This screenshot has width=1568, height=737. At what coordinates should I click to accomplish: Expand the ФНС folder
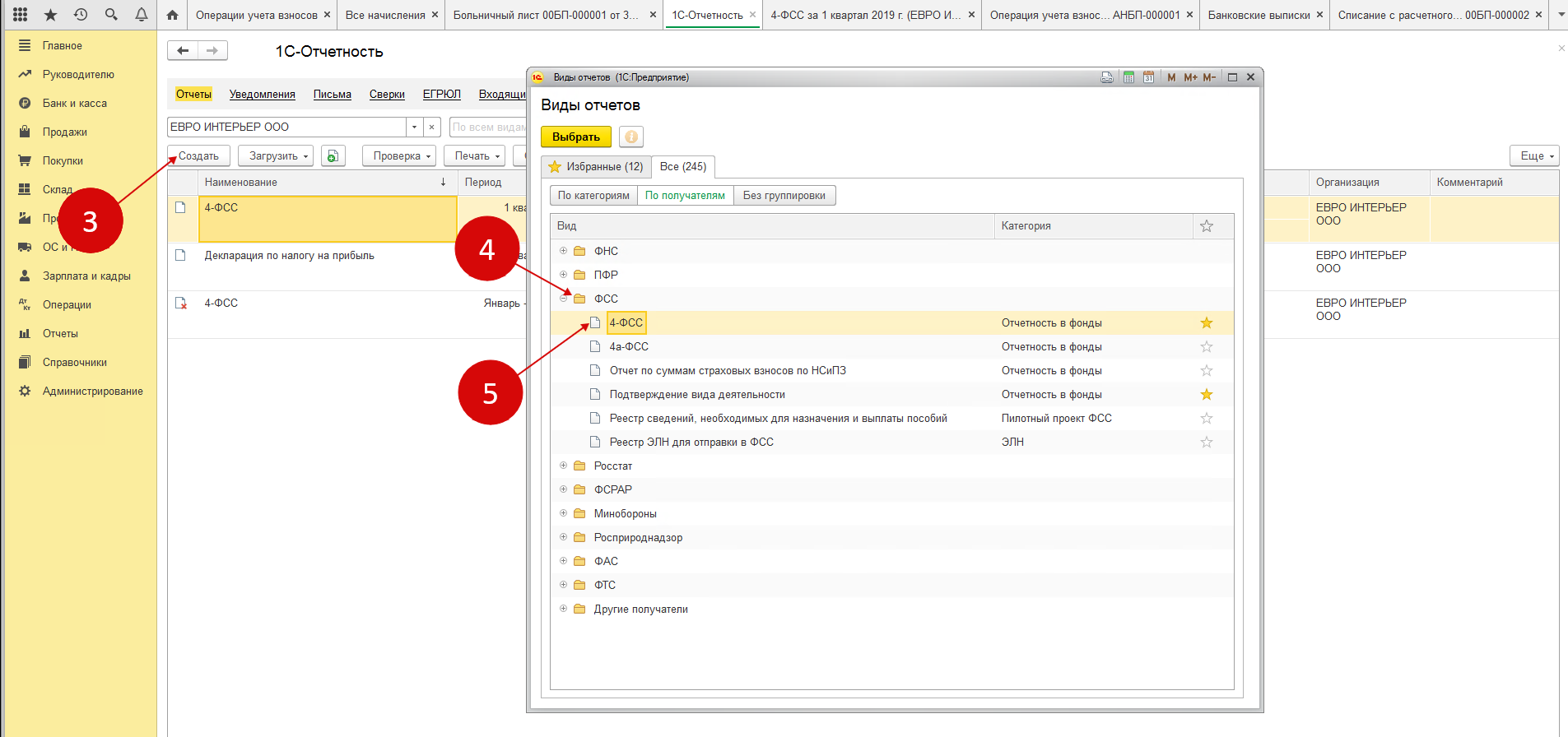pos(564,251)
